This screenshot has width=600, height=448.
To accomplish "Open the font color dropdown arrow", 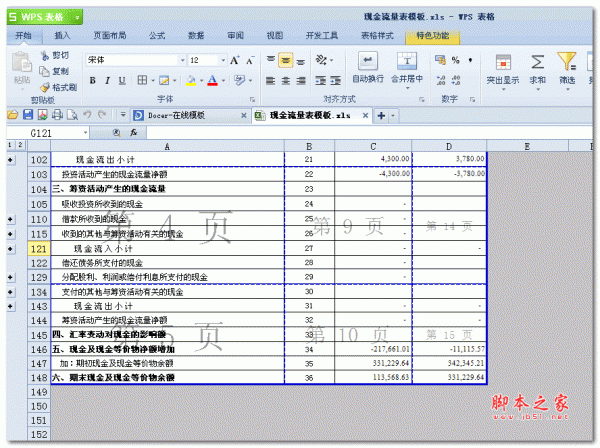I will (223, 81).
